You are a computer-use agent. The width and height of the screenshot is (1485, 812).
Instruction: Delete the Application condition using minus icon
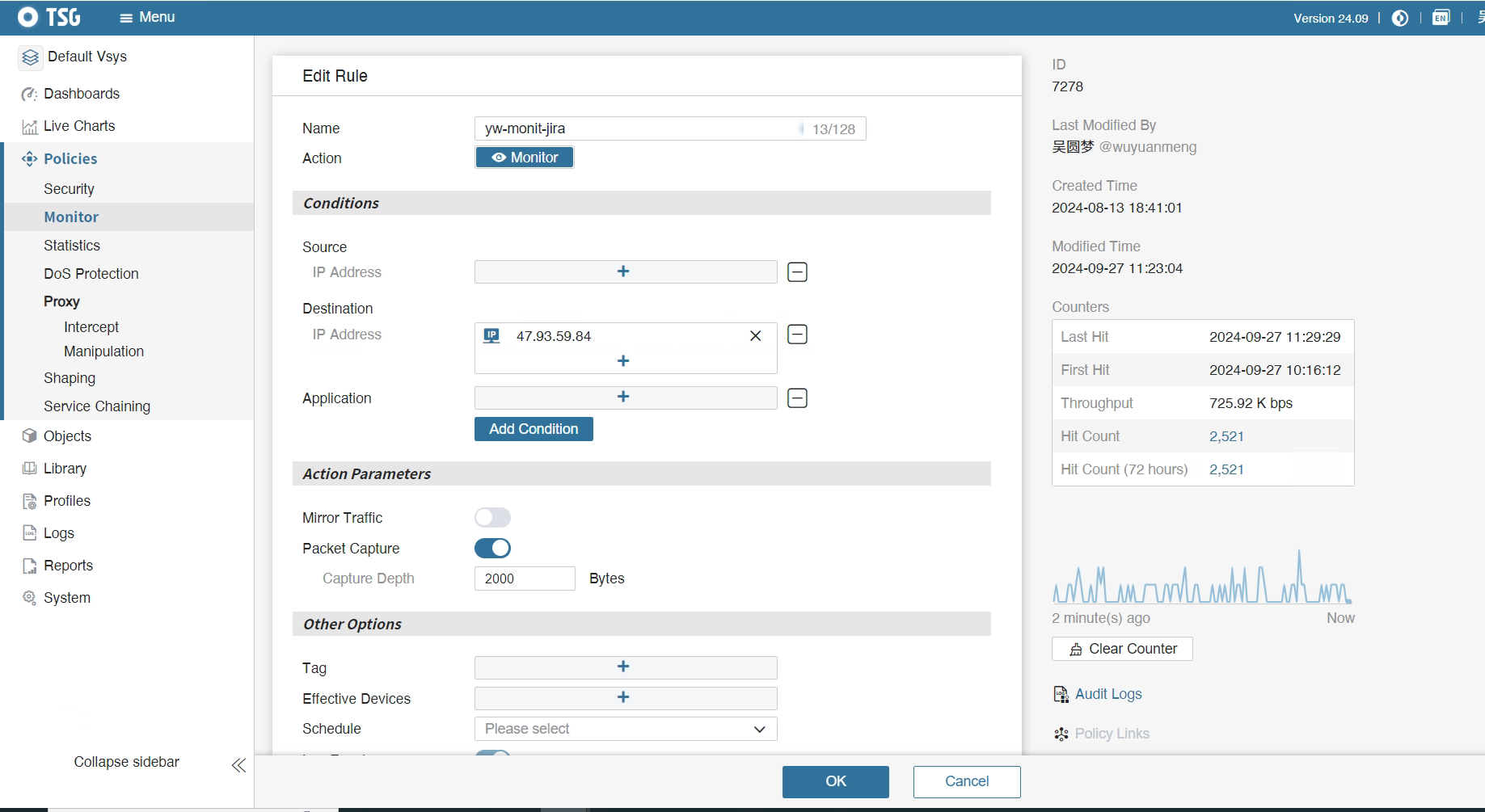[x=797, y=398]
